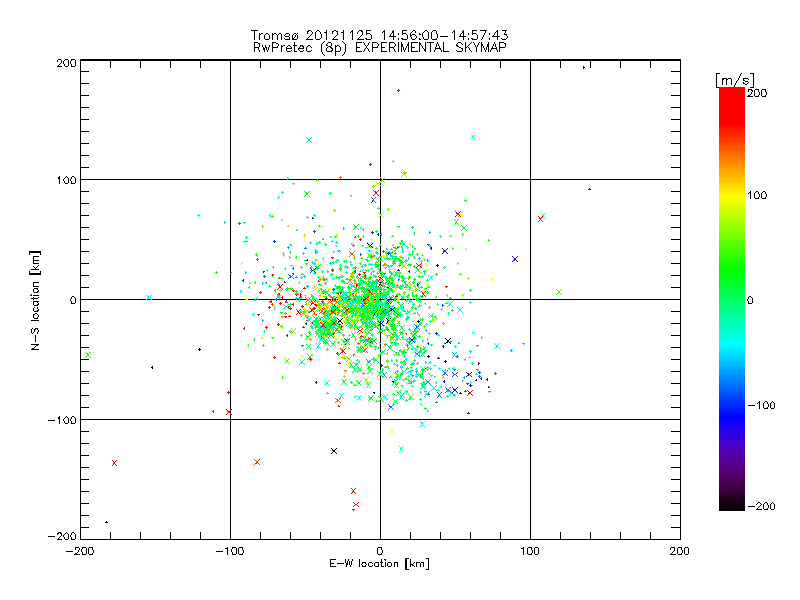
Task: Click the y-axis tick label '200'
Action: pos(67,63)
